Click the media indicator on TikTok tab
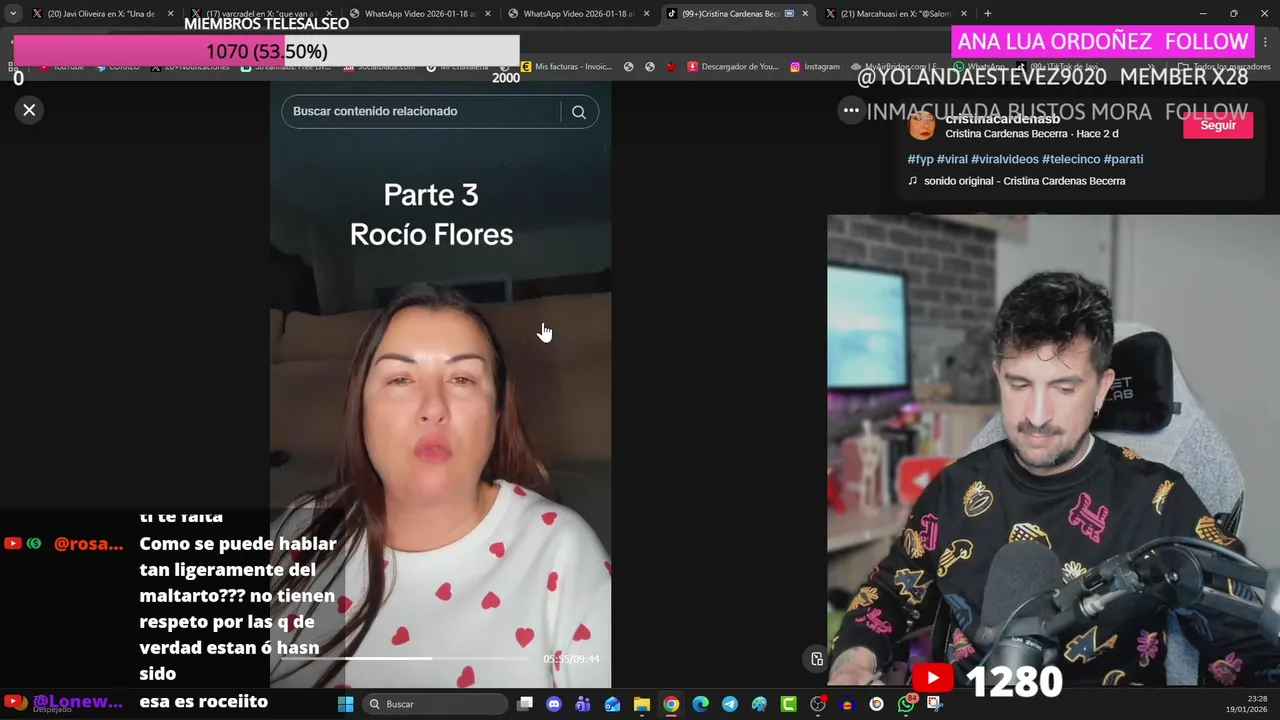This screenshot has height=720, width=1280. (x=790, y=14)
